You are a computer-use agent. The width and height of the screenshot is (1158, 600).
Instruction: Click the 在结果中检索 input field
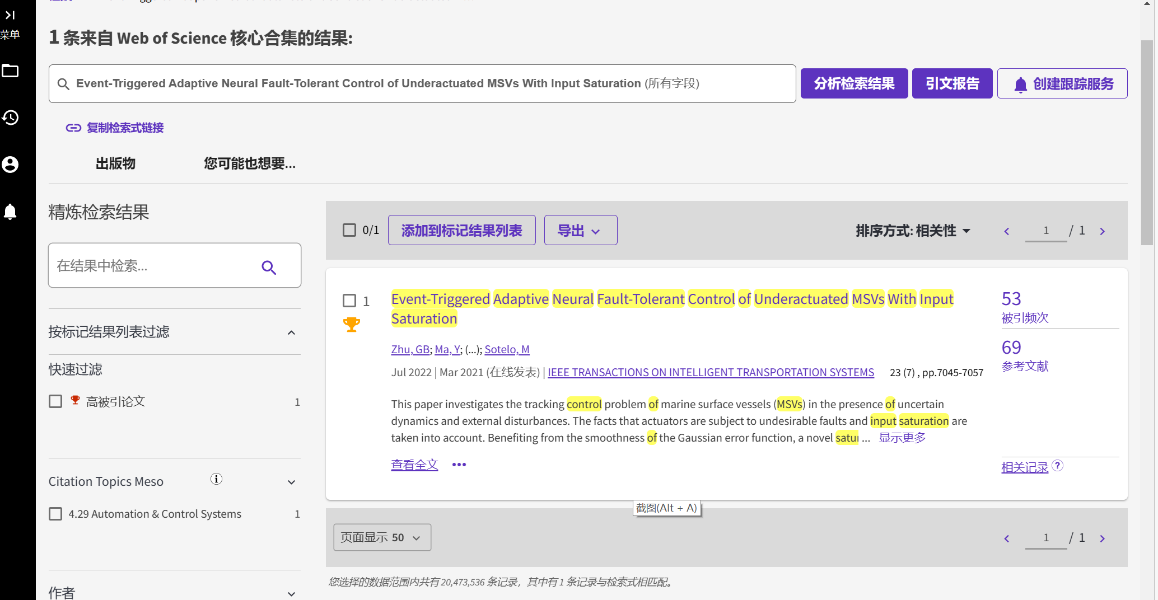pos(150,266)
